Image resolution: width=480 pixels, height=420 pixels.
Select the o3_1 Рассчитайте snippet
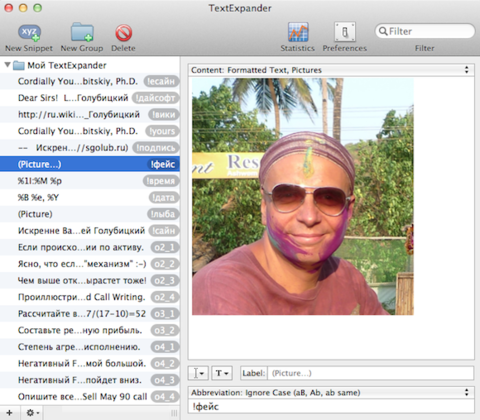point(90,314)
